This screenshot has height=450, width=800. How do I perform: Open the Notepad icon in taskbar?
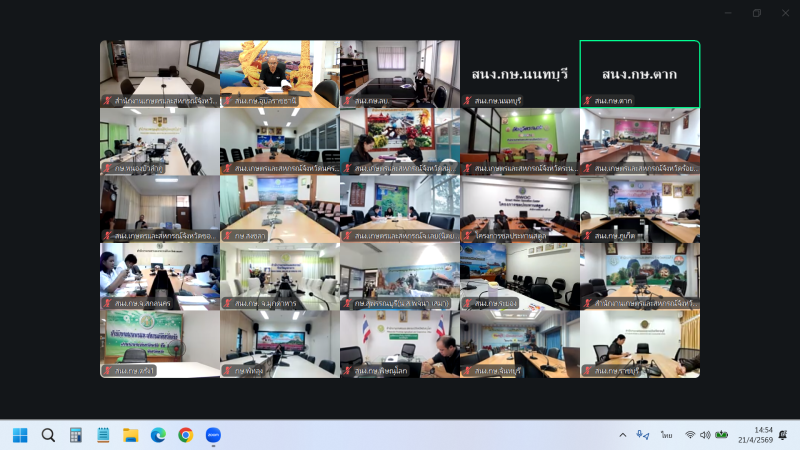[x=102, y=435]
